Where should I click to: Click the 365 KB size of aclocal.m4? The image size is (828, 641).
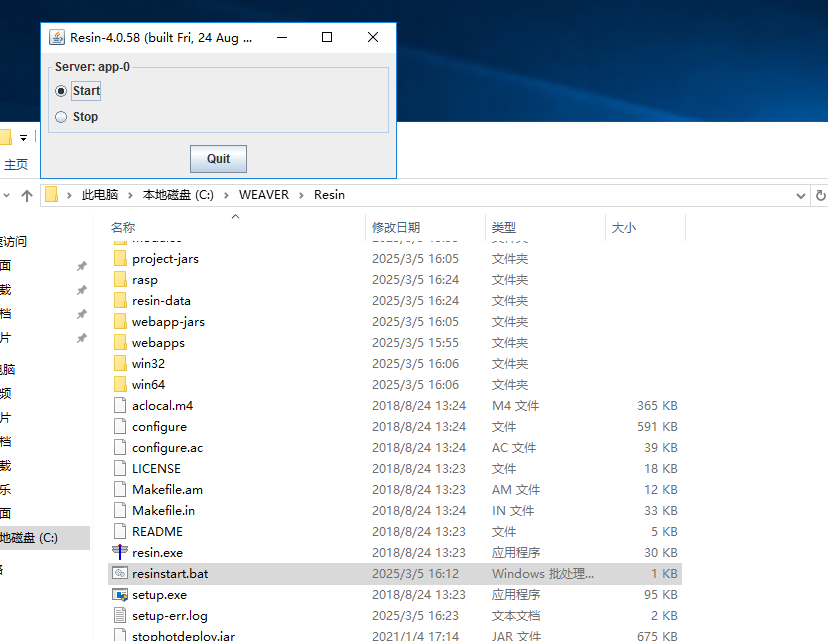657,406
